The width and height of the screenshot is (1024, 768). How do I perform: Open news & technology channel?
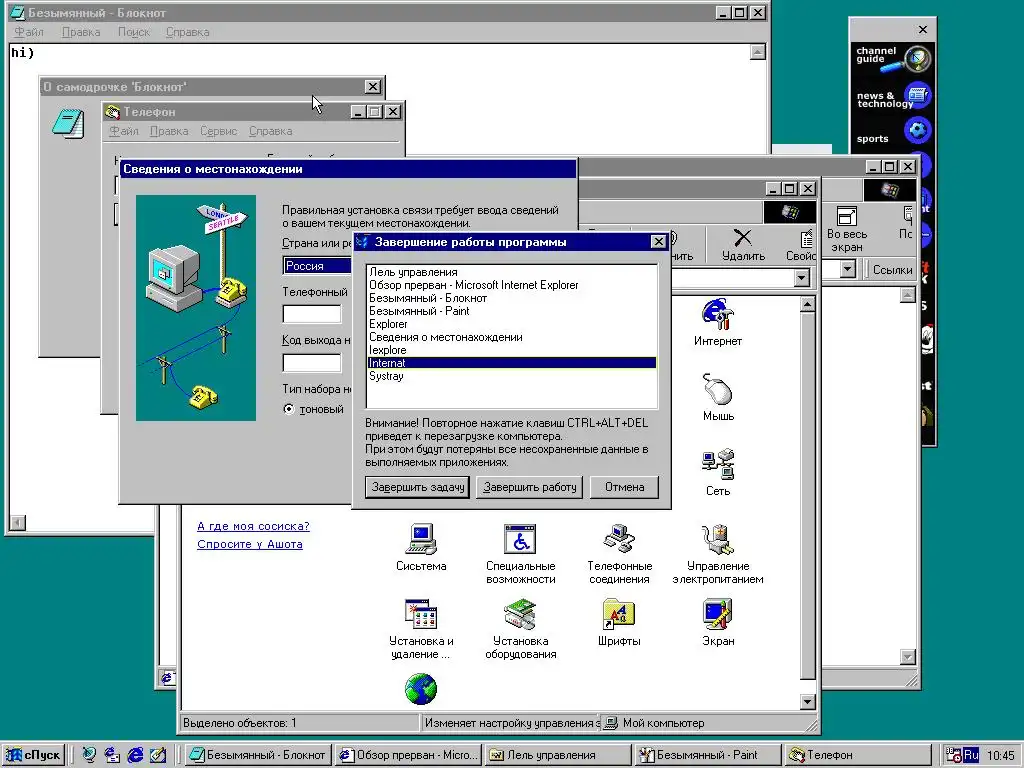point(892,97)
